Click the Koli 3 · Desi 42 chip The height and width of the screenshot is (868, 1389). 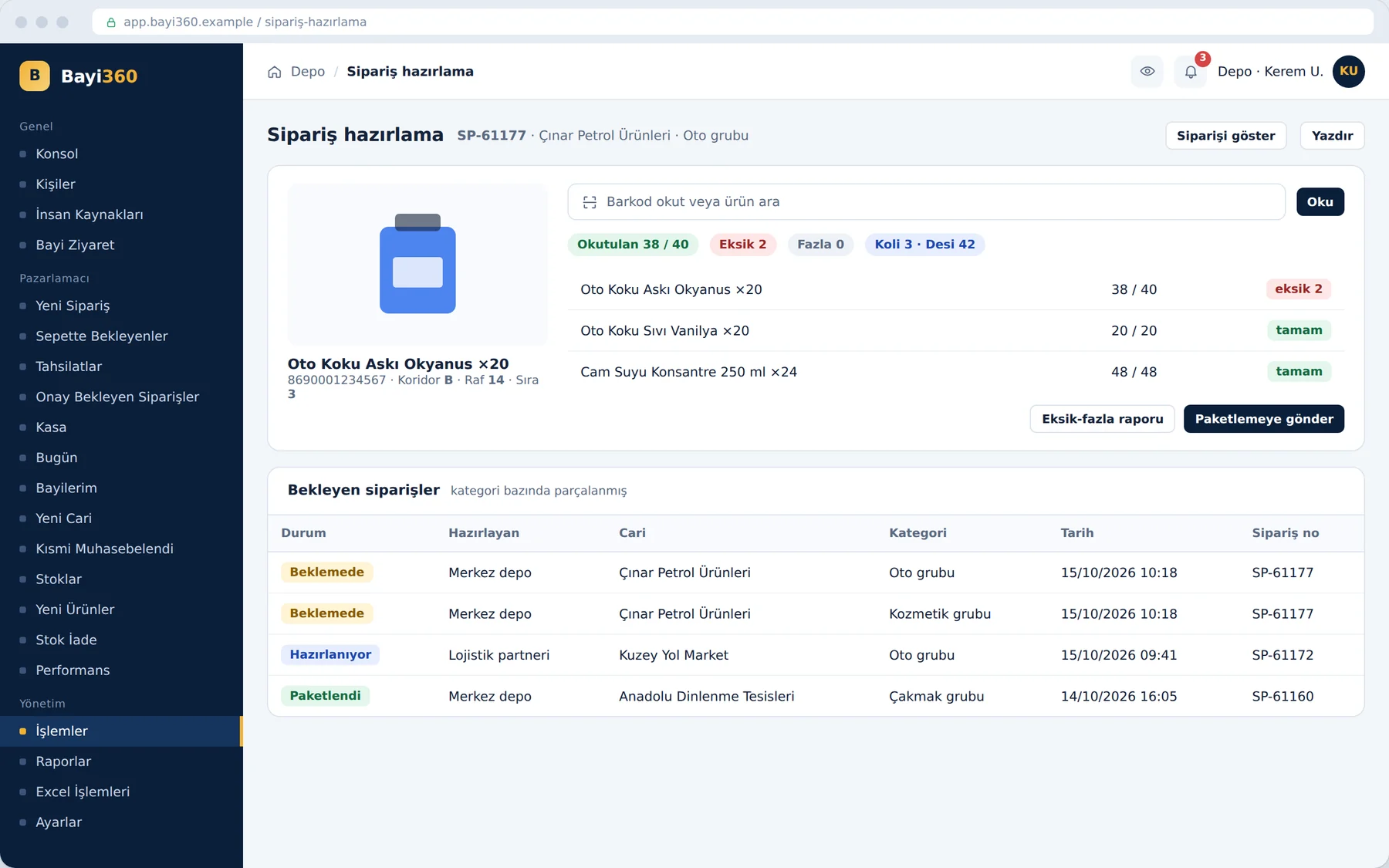[x=924, y=245]
